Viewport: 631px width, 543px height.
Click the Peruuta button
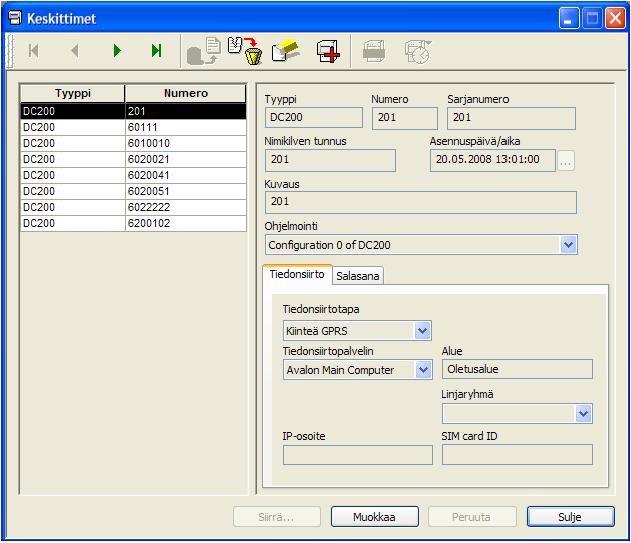472,517
